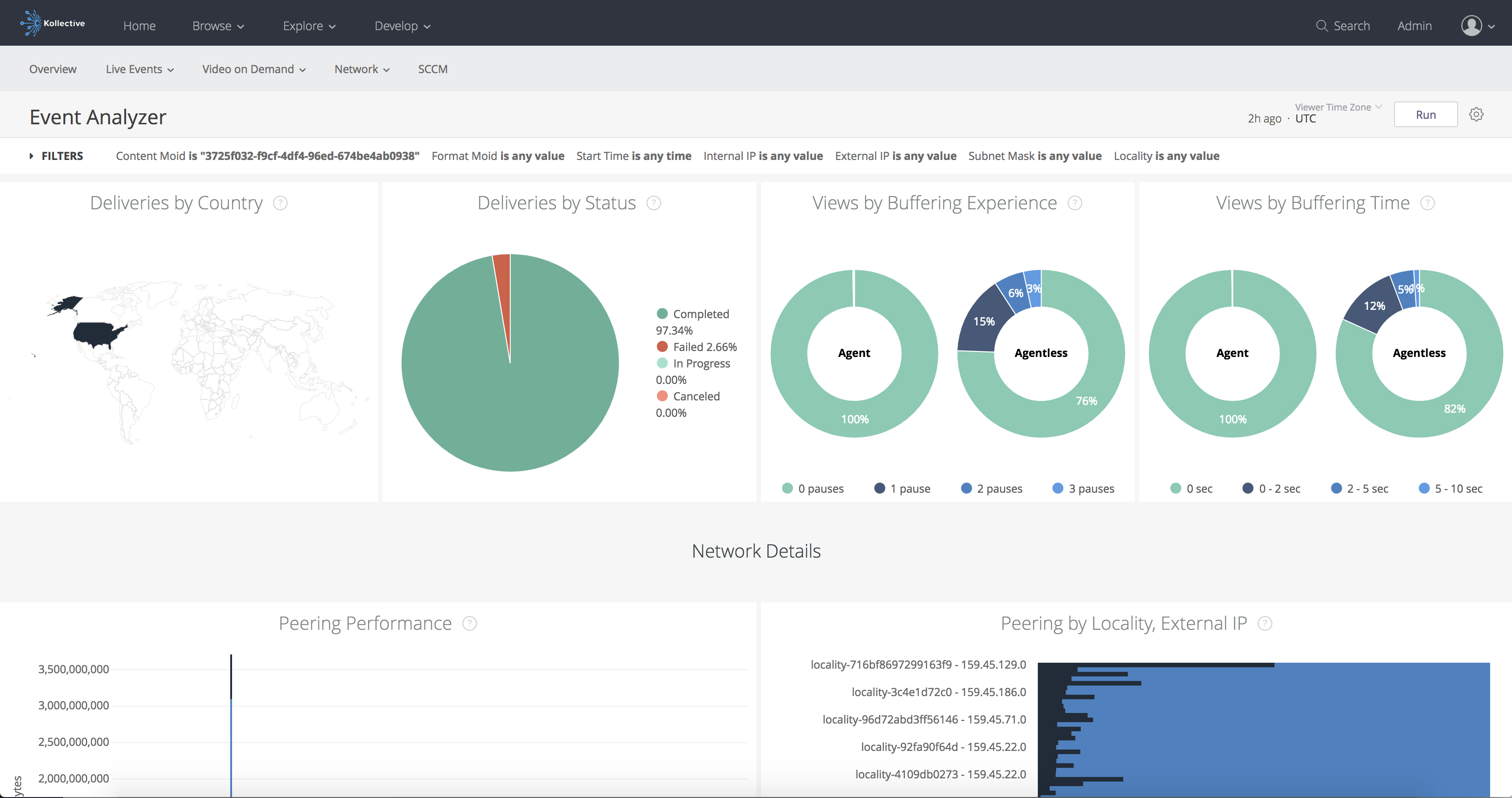
Task: Go to the SCCM tab
Action: (433, 69)
